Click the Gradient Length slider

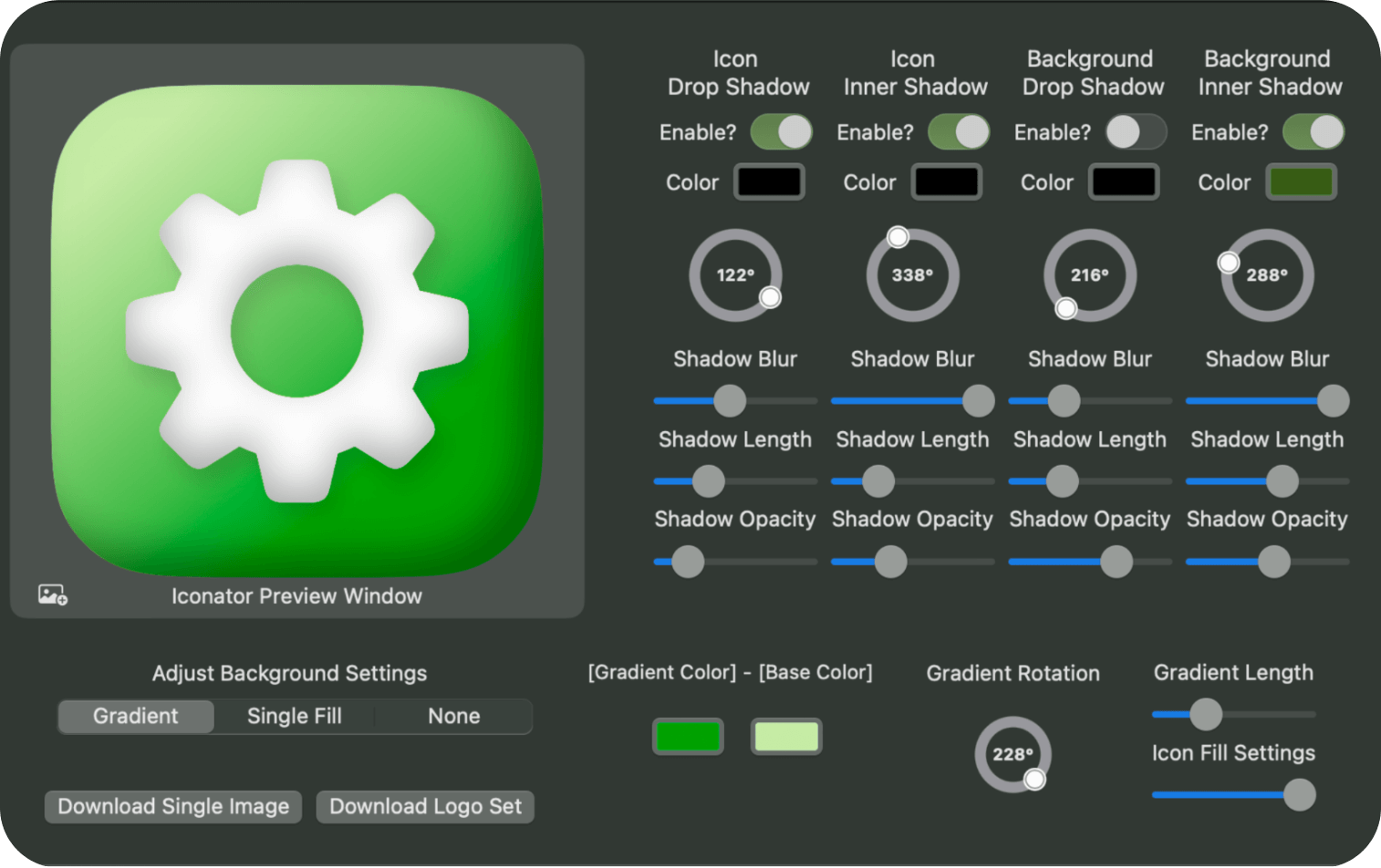click(1233, 715)
